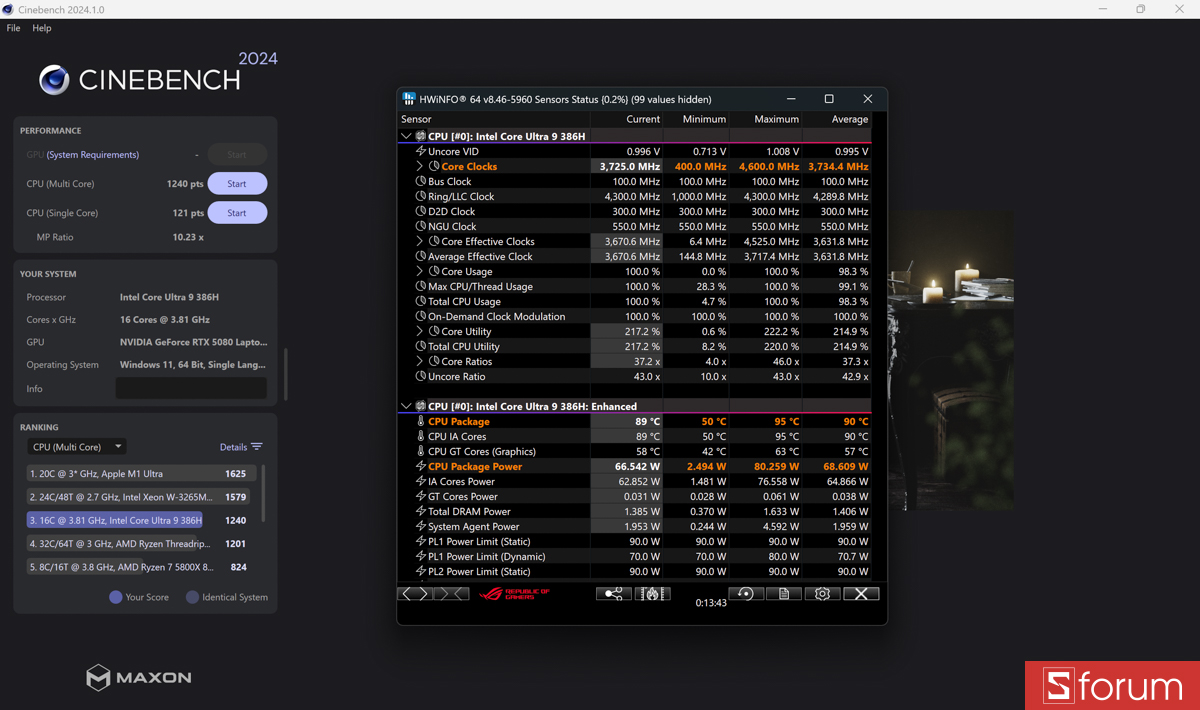This screenshot has height=710, width=1200.
Task: Click the Details link in Ranking
Action: click(x=233, y=447)
